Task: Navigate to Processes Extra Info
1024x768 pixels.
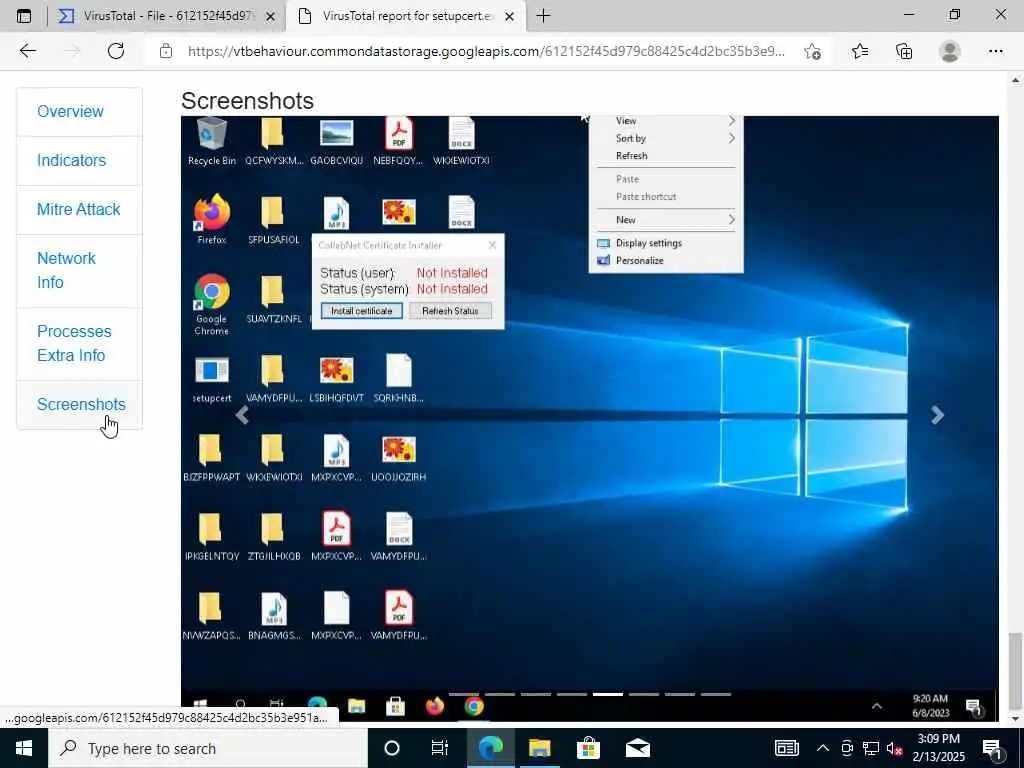Action: (74, 344)
